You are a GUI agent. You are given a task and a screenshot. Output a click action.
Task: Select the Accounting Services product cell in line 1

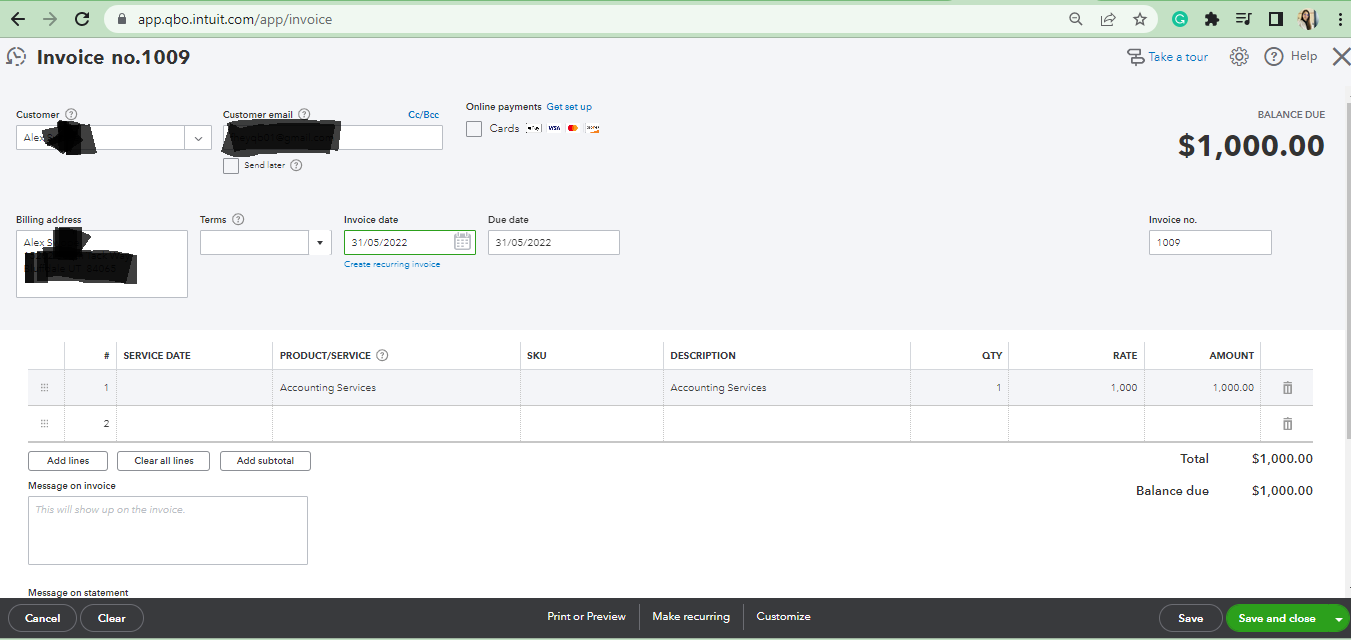point(397,388)
